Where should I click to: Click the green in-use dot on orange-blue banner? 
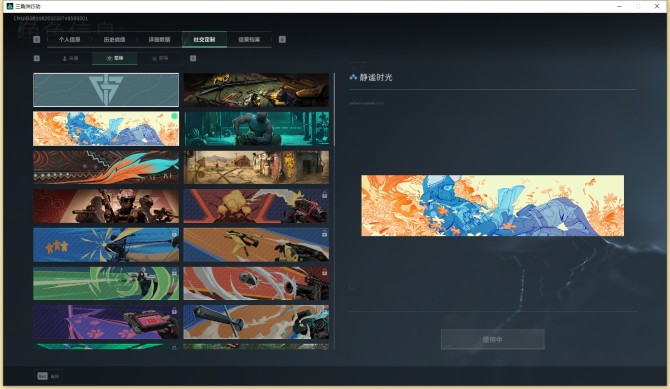point(174,116)
